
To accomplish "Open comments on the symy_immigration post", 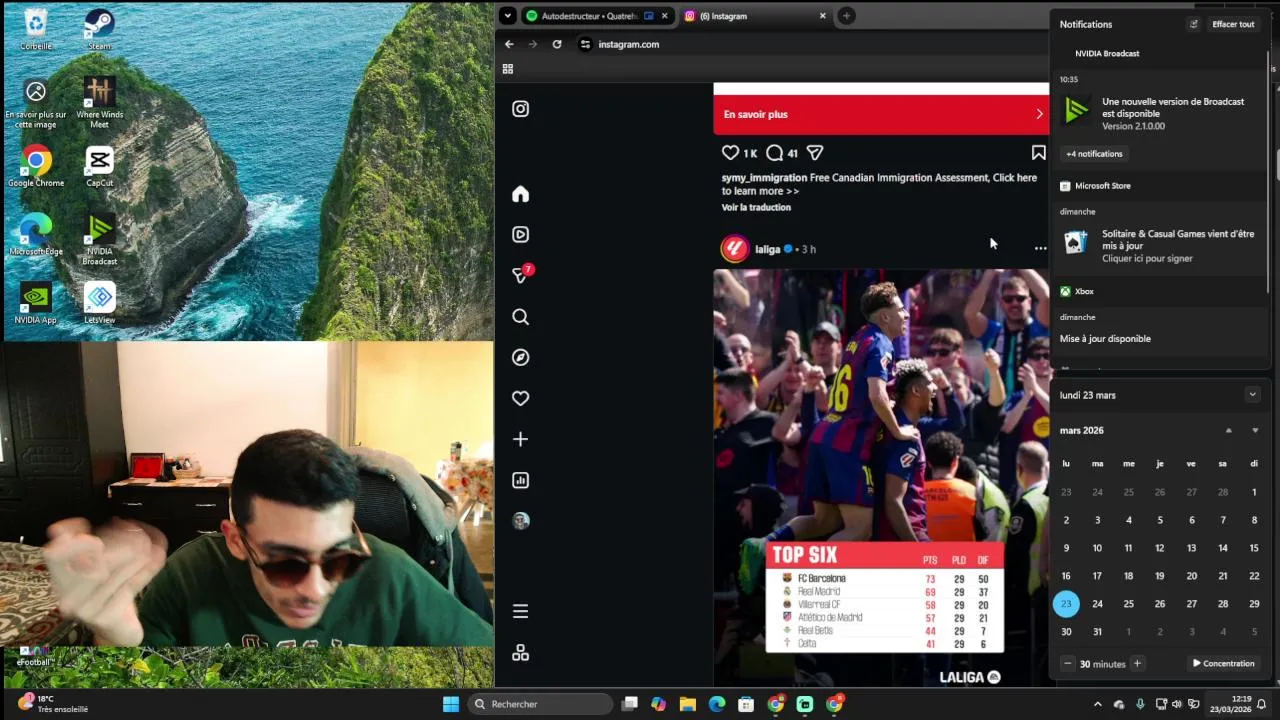I will pyautogui.click(x=774, y=153).
